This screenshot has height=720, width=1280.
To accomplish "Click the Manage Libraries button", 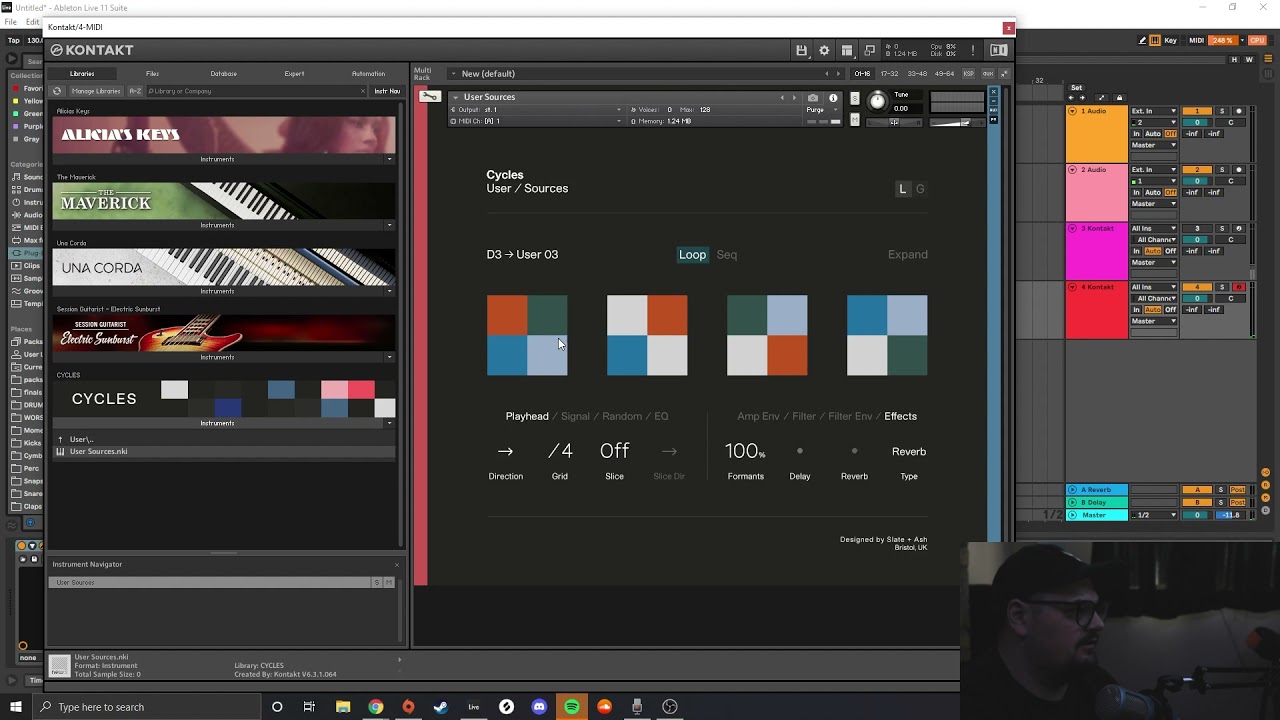I will point(96,91).
